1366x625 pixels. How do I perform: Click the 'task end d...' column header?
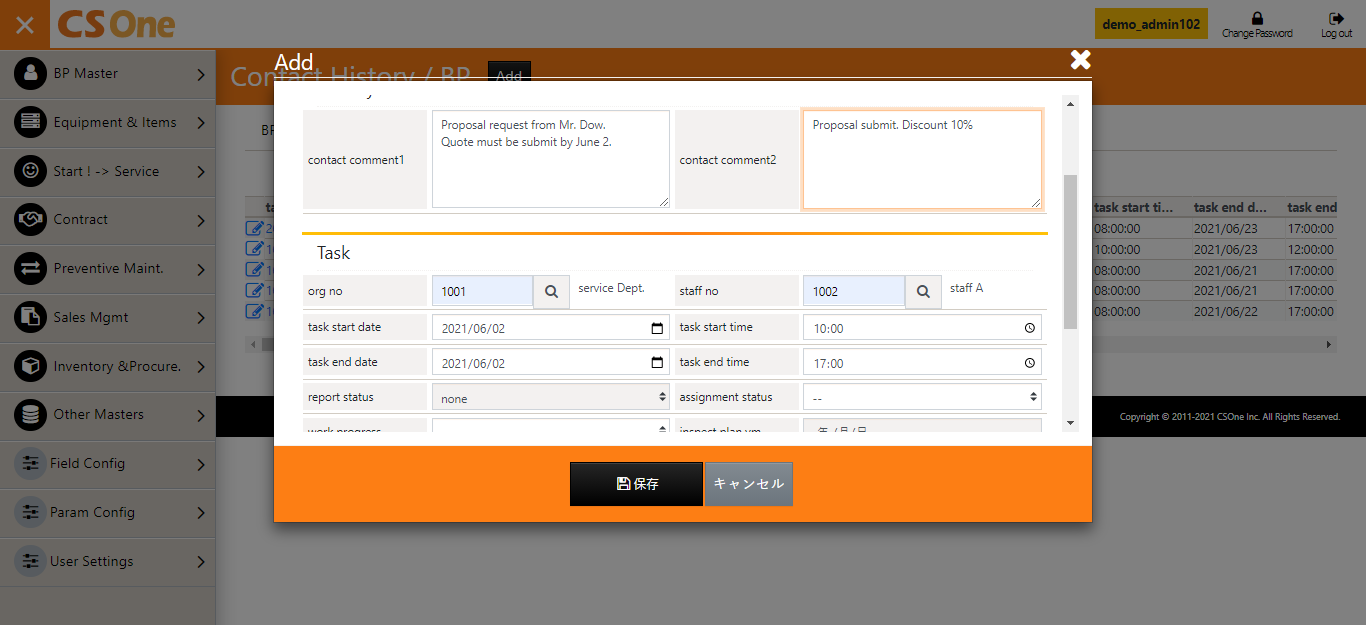tap(1230, 208)
